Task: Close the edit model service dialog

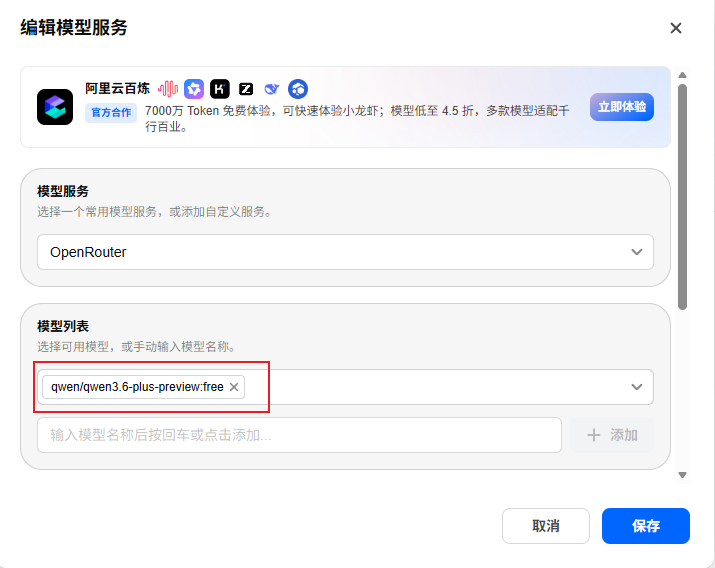Action: coord(676,28)
